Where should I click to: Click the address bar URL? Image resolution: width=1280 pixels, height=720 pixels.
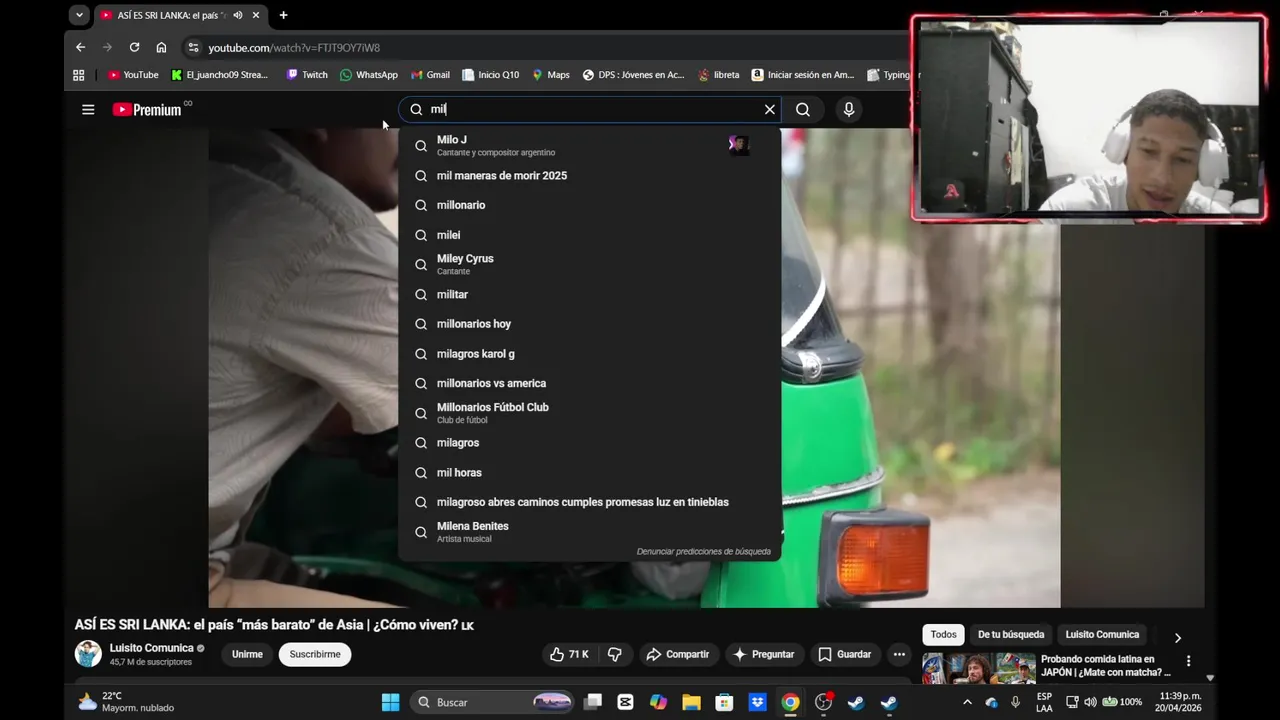pos(294,47)
